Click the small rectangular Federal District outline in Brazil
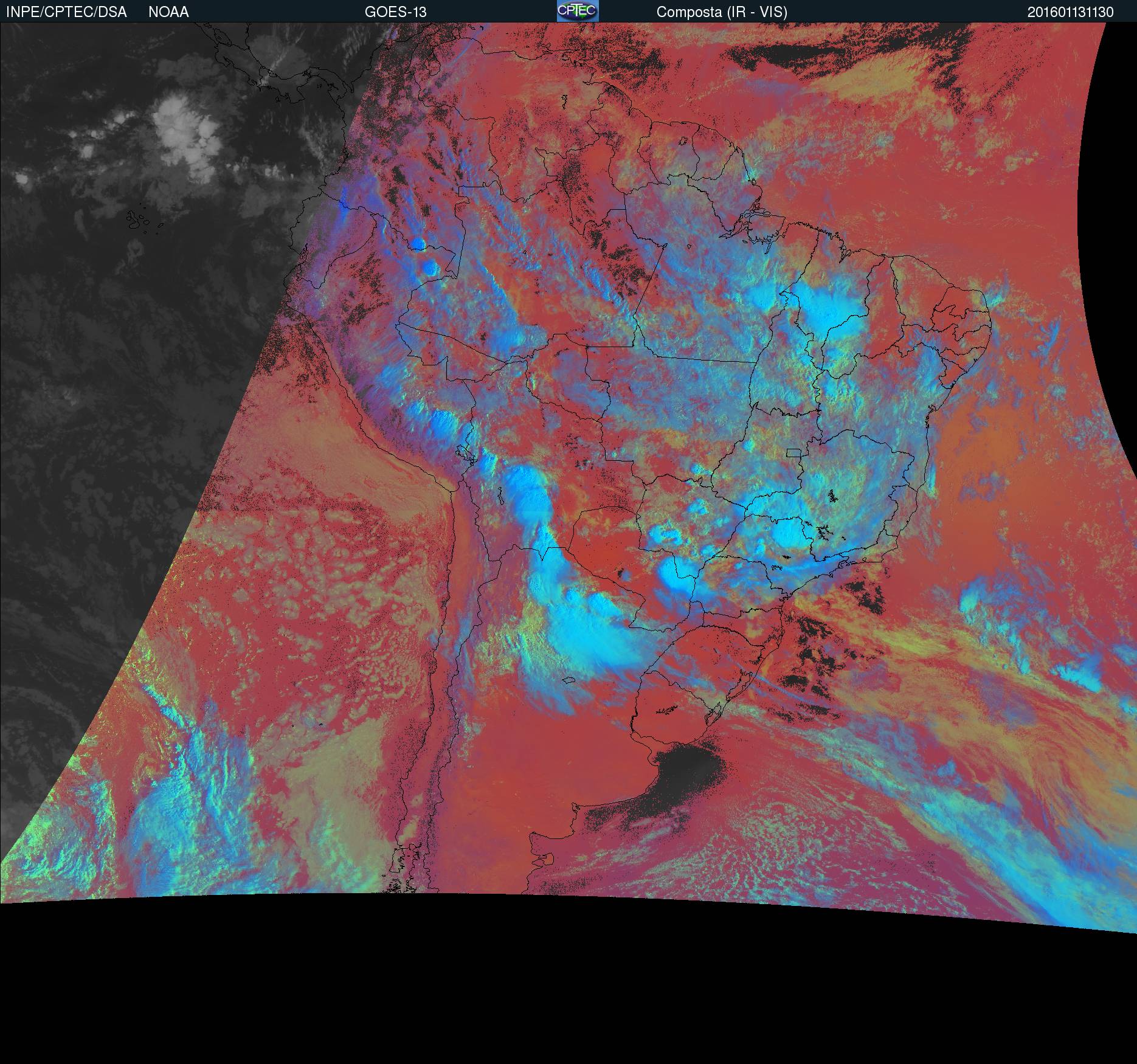Viewport: 1137px width, 1064px height. [x=793, y=452]
